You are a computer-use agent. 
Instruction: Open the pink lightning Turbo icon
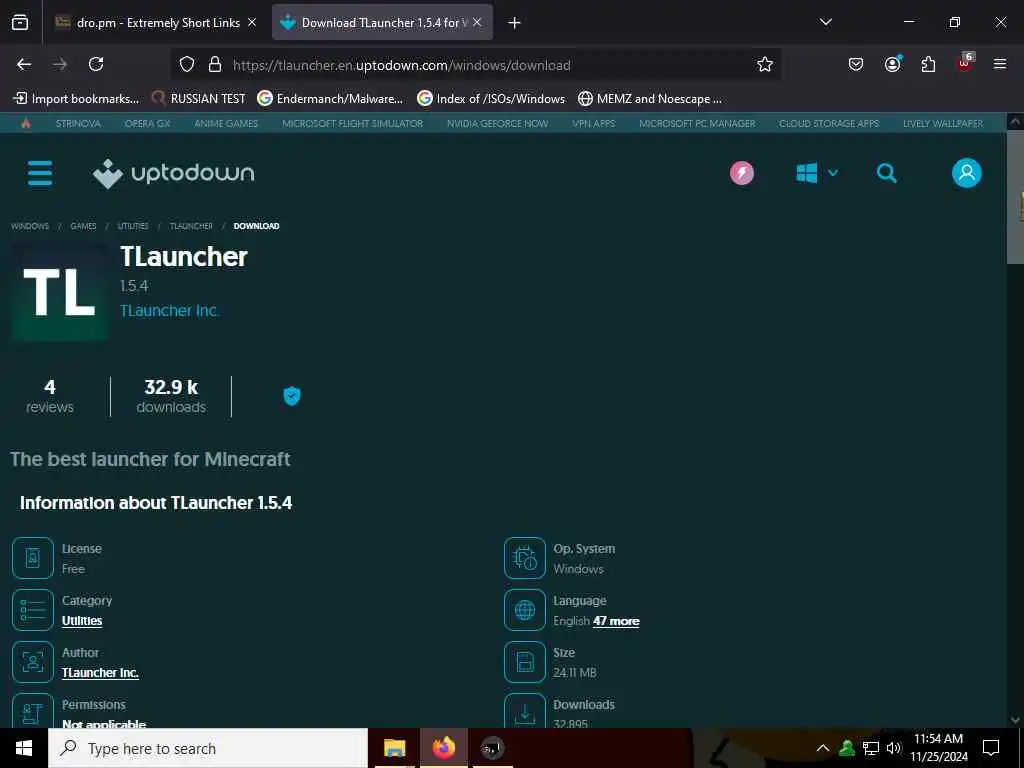click(741, 173)
